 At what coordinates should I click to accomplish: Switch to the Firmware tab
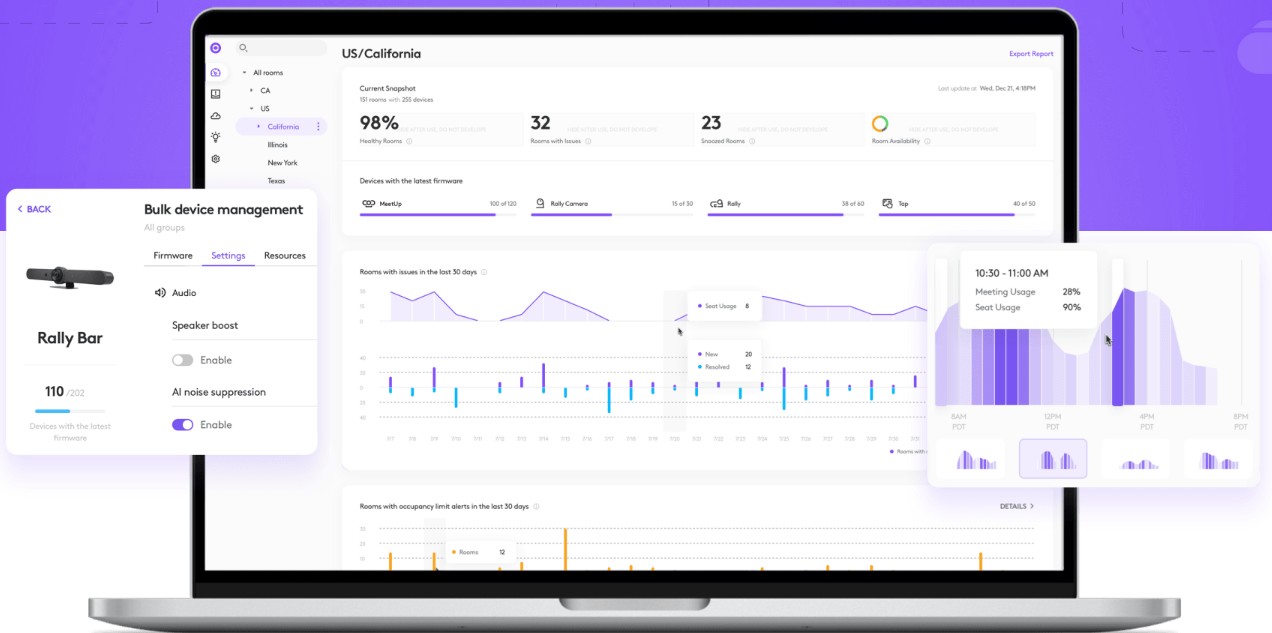click(173, 256)
